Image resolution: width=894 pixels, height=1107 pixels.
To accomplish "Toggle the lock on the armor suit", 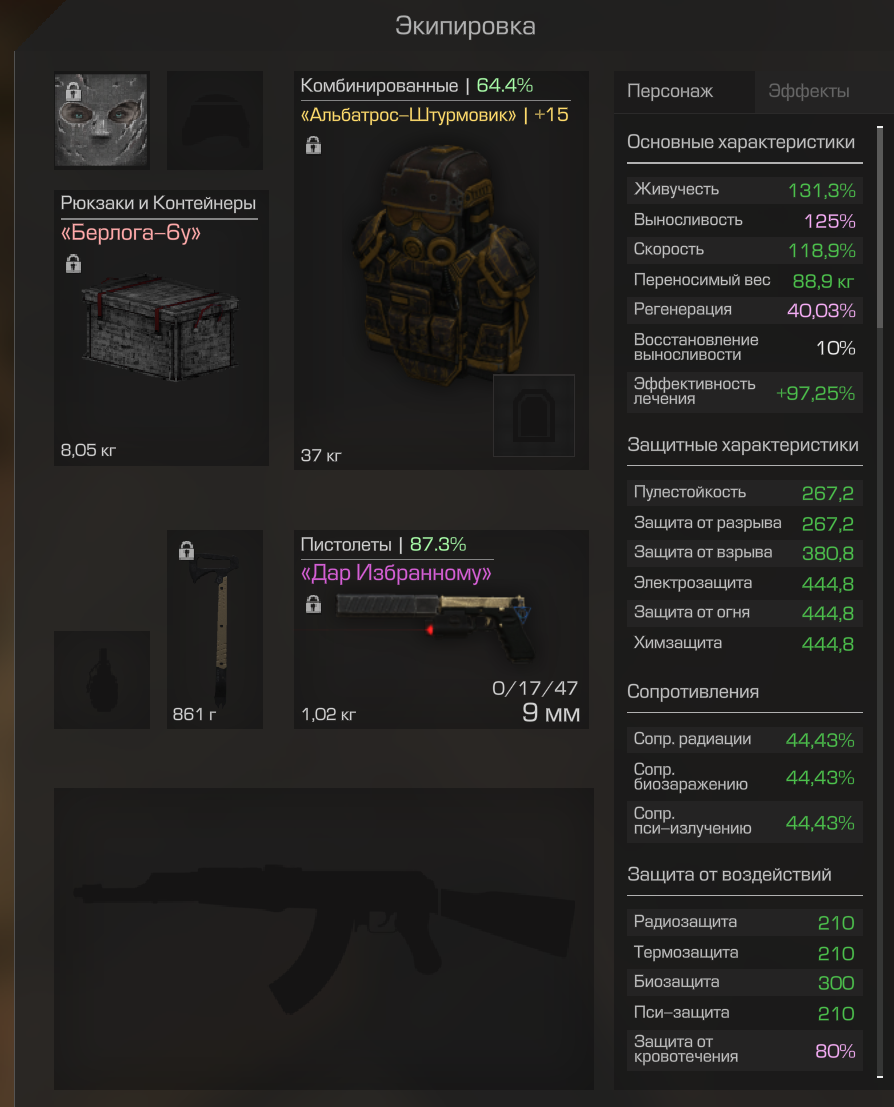I will tap(314, 145).
